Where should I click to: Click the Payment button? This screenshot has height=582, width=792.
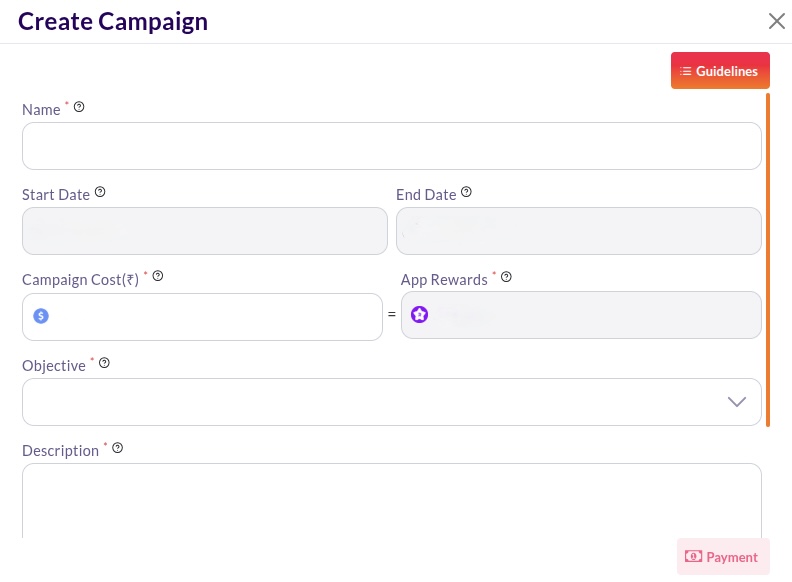point(723,557)
